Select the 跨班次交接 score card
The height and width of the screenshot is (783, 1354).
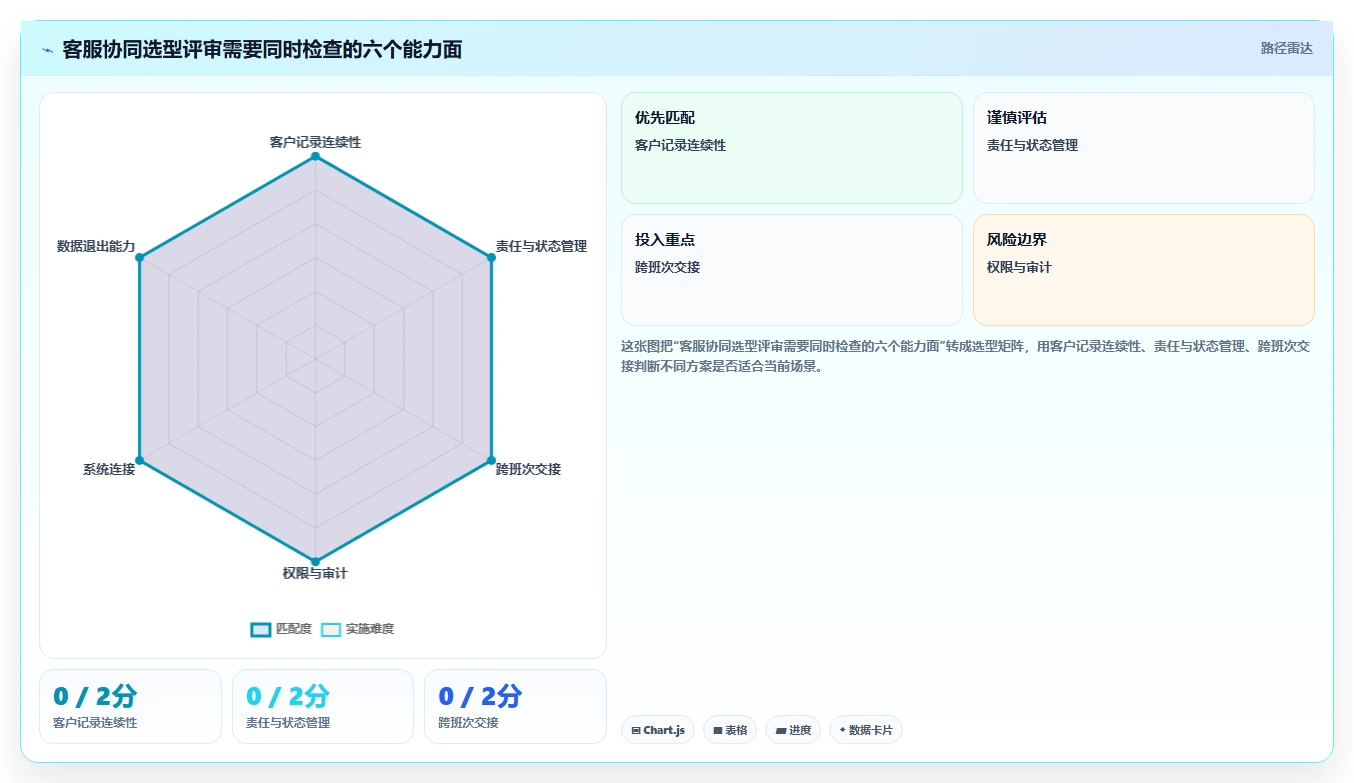(515, 707)
